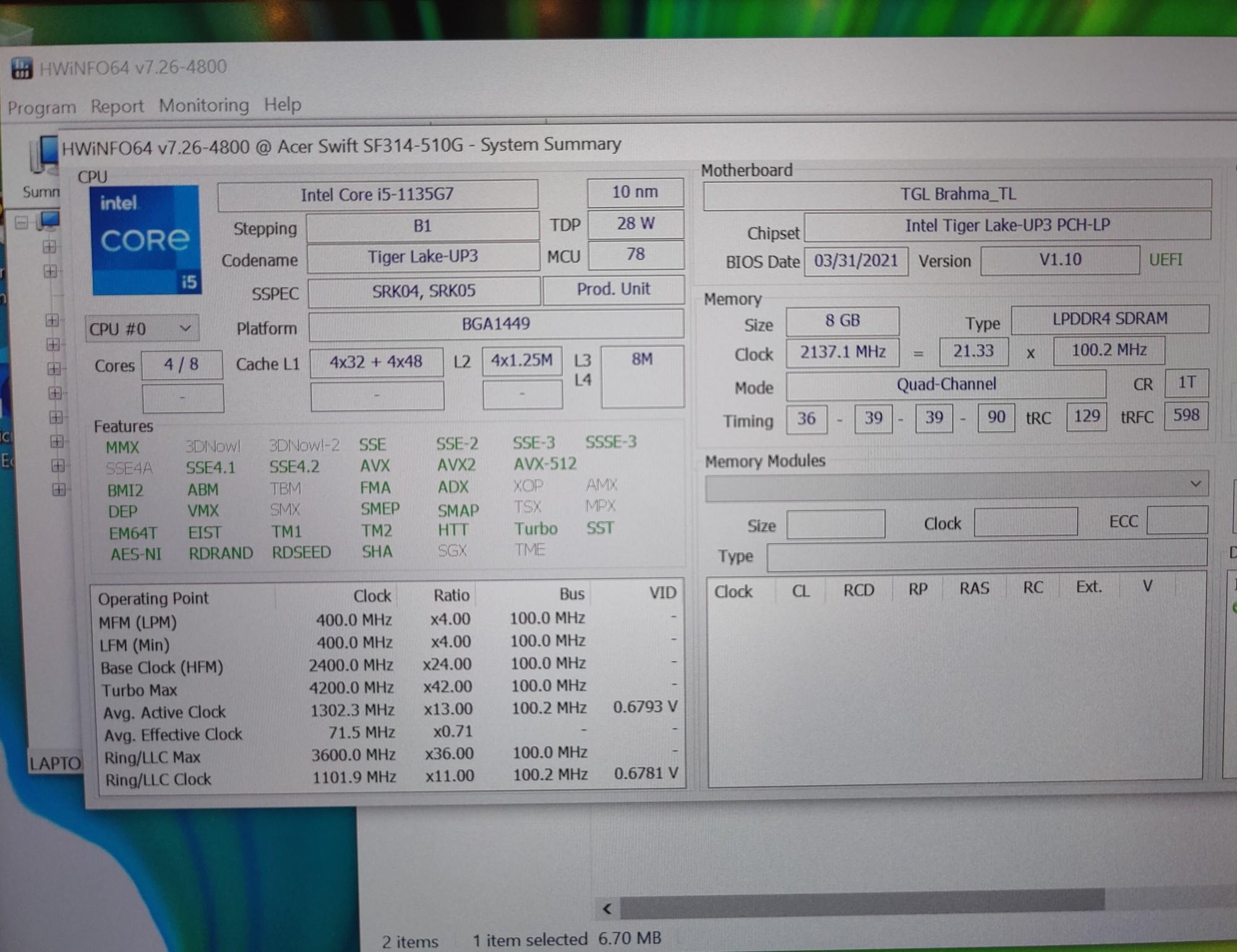Click the 10 nm process field
Image resolution: width=1237 pixels, height=952 pixels.
click(x=635, y=192)
